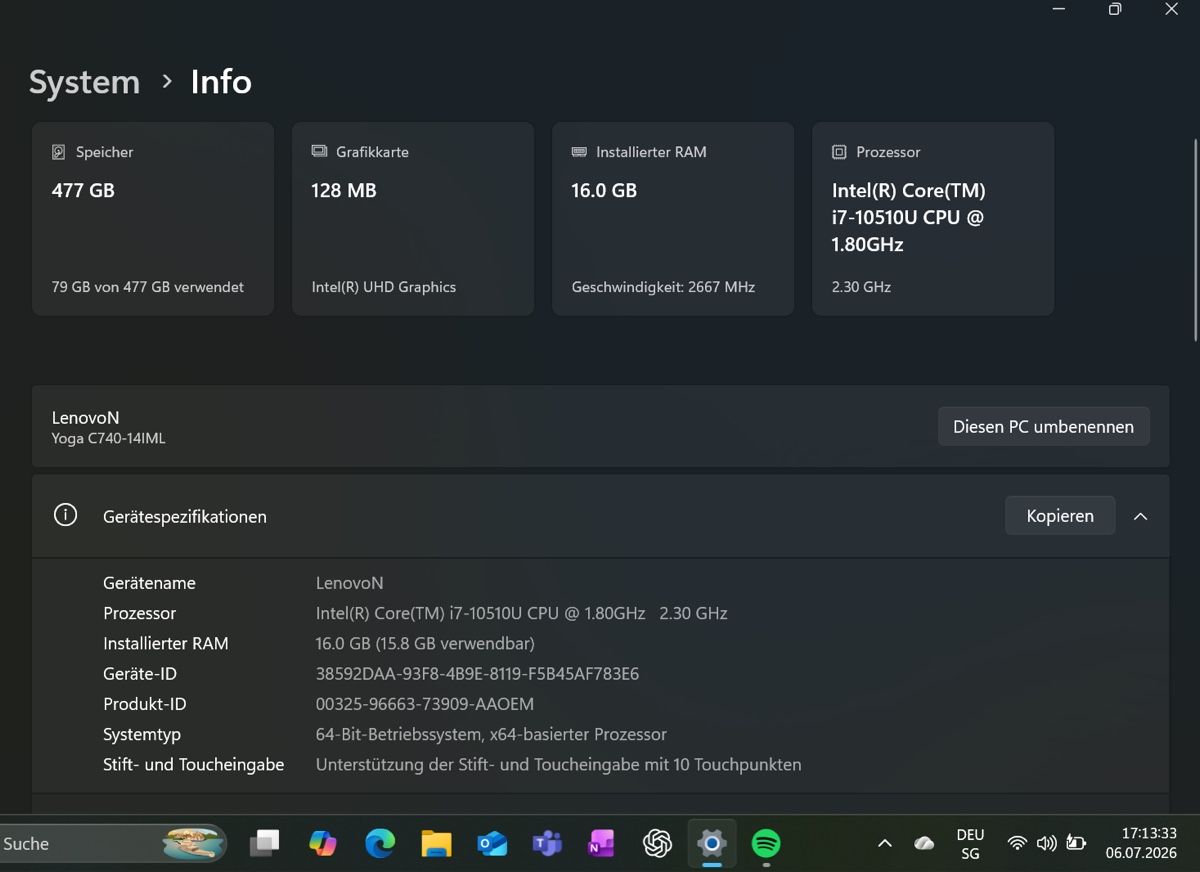This screenshot has height=872, width=1200.
Task: Click the Prozessor info card
Action: pyautogui.click(x=933, y=219)
